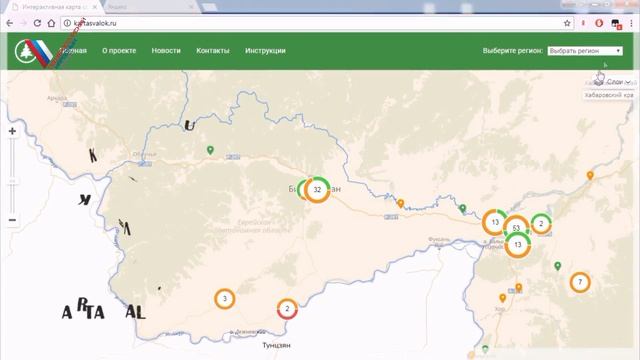The height and width of the screenshot is (360, 640).
Task: Click the browser back arrow
Action: 10,23
